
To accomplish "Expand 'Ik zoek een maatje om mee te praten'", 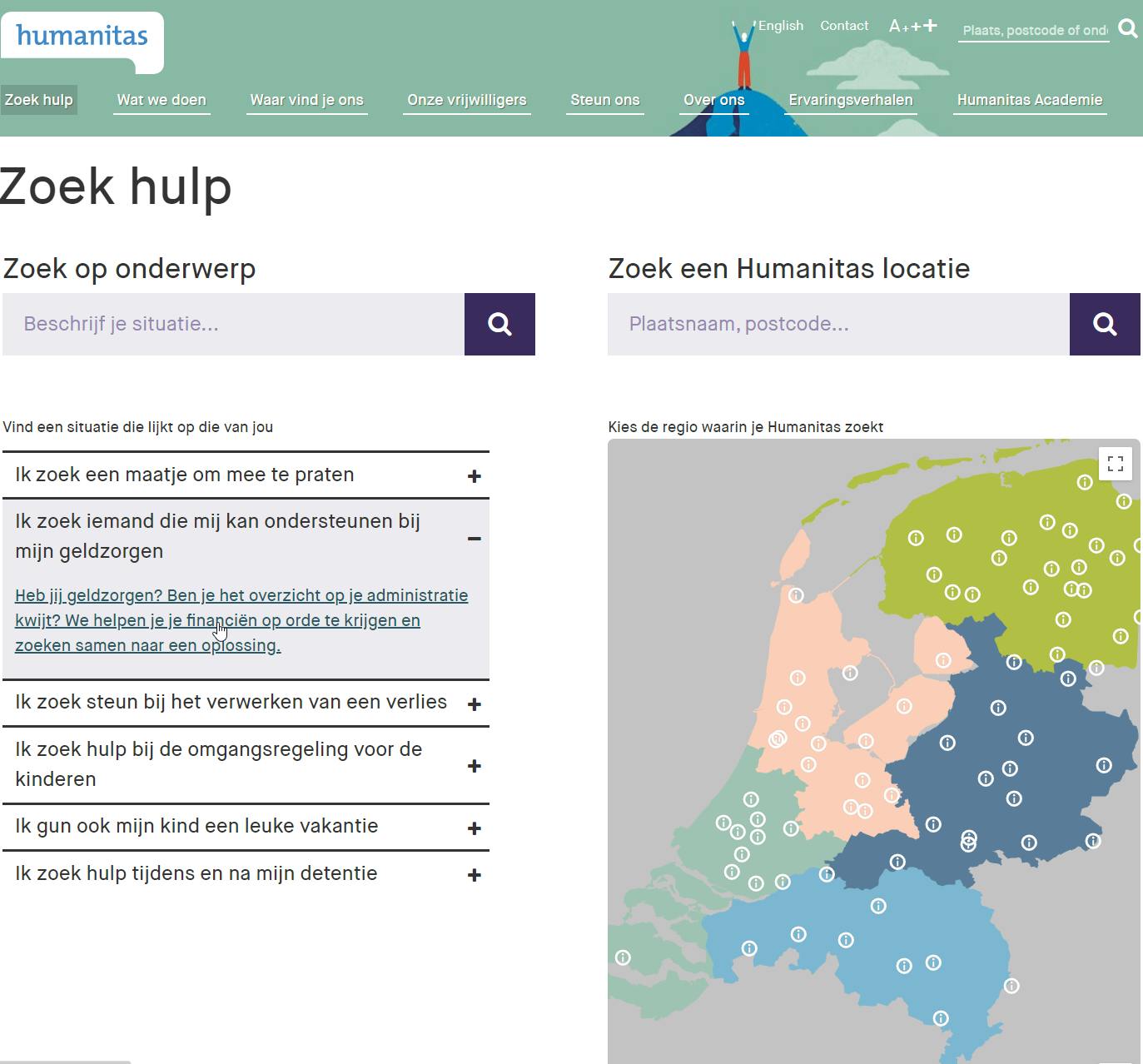I will pyautogui.click(x=246, y=475).
